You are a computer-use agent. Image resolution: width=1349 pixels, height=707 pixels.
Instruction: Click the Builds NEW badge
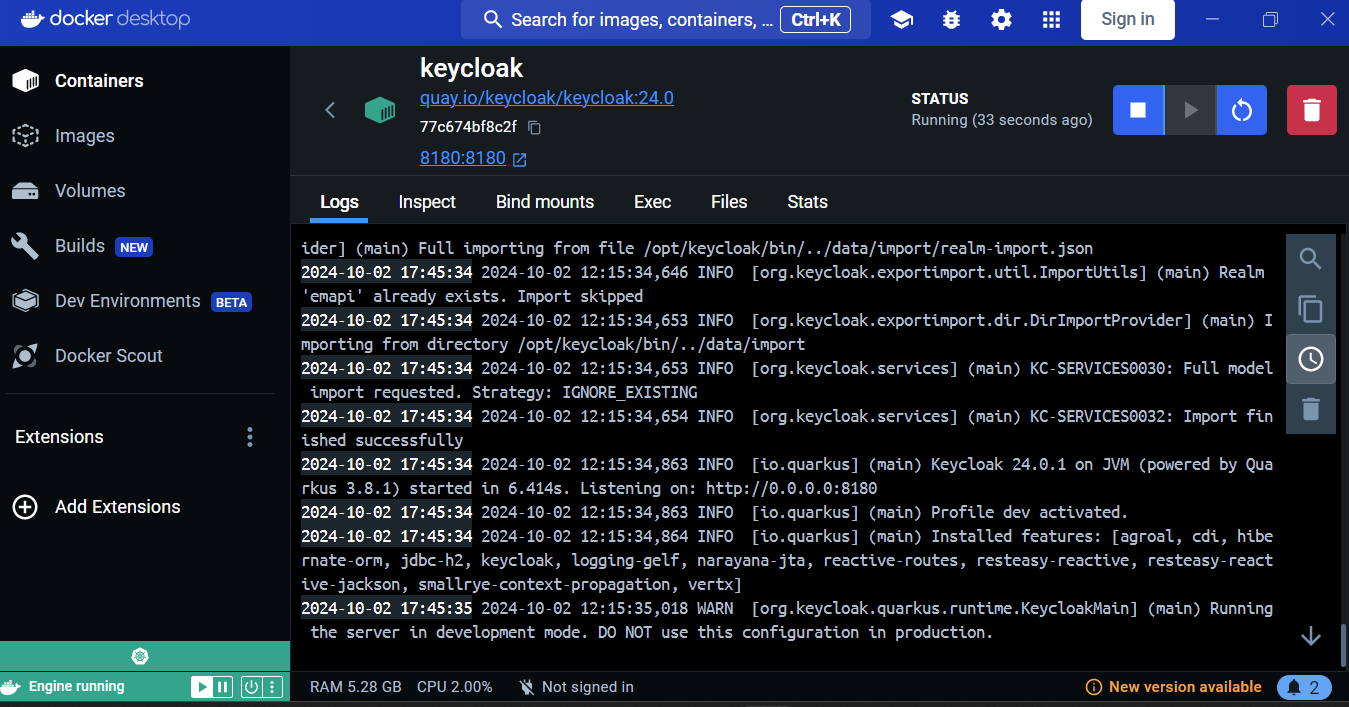(133, 247)
